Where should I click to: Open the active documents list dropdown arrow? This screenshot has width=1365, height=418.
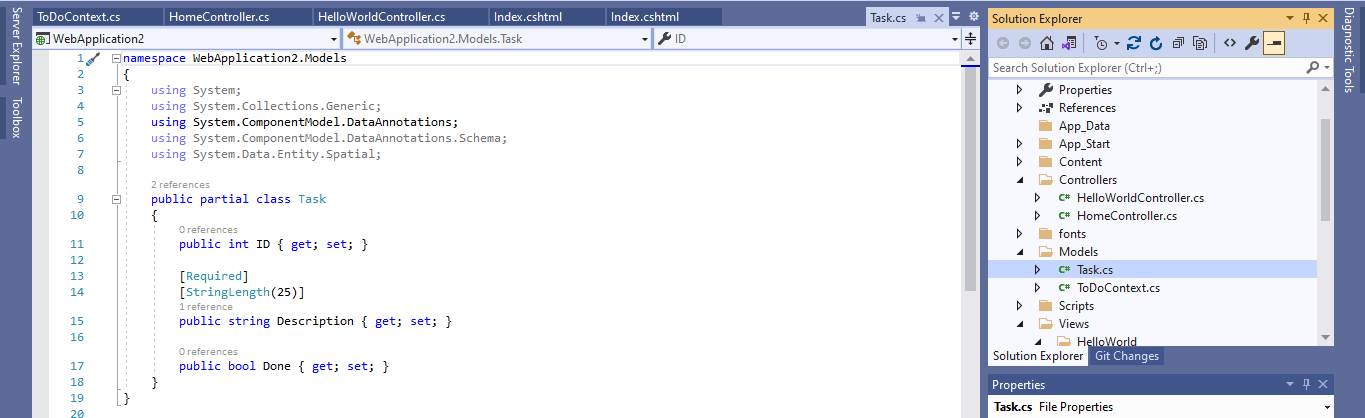[956, 16]
